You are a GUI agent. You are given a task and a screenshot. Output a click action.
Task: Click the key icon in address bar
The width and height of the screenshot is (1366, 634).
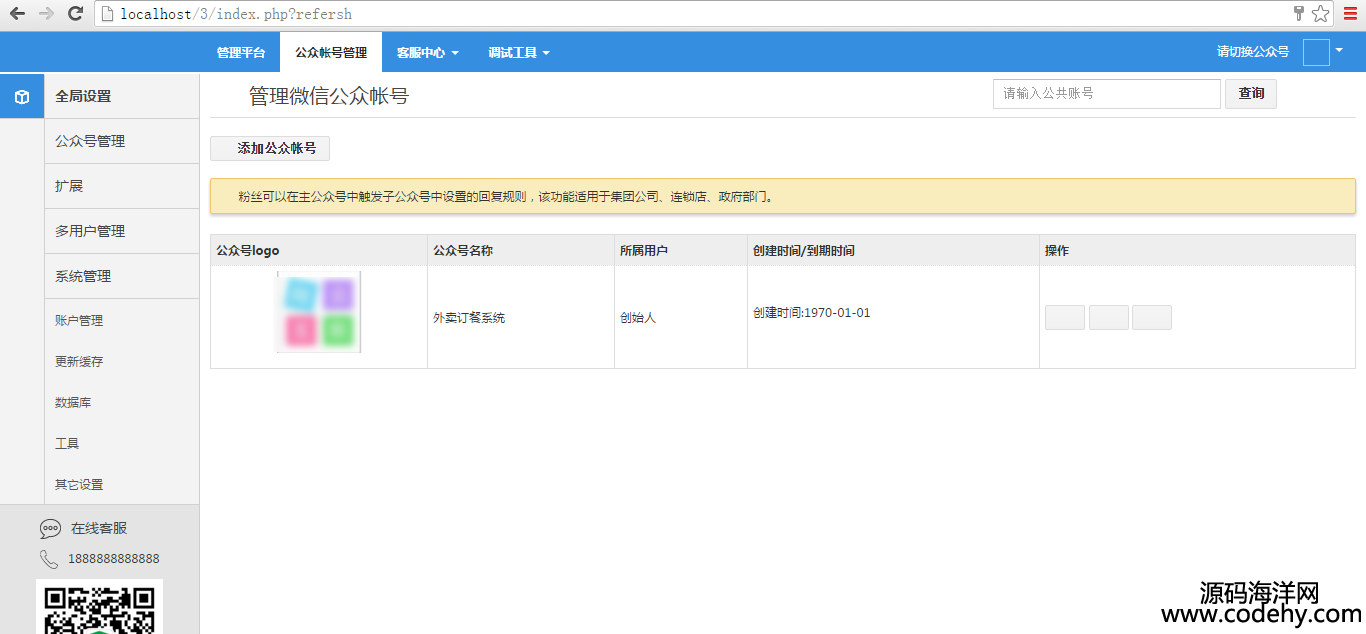click(x=1299, y=14)
